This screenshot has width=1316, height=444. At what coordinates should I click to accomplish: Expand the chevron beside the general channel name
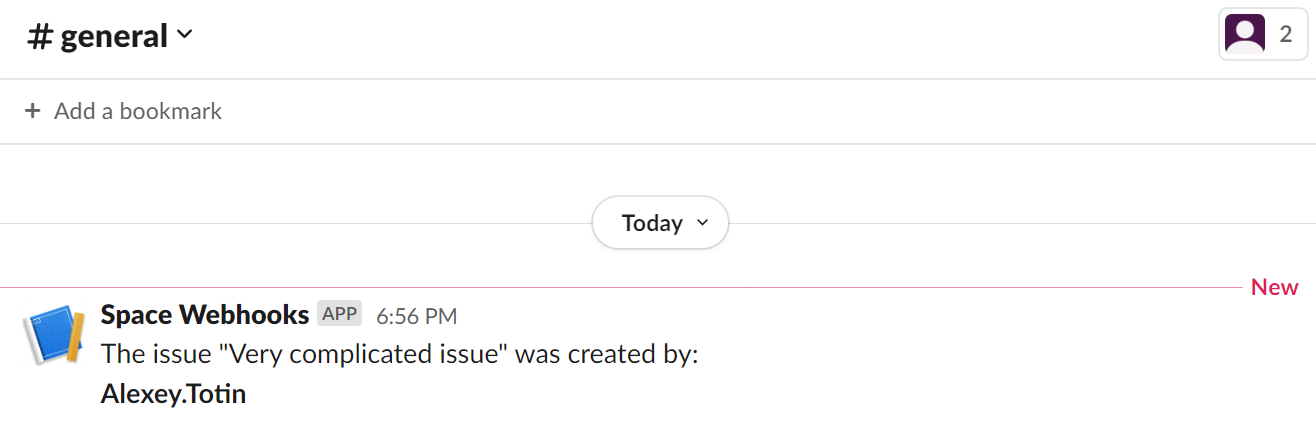pos(184,35)
